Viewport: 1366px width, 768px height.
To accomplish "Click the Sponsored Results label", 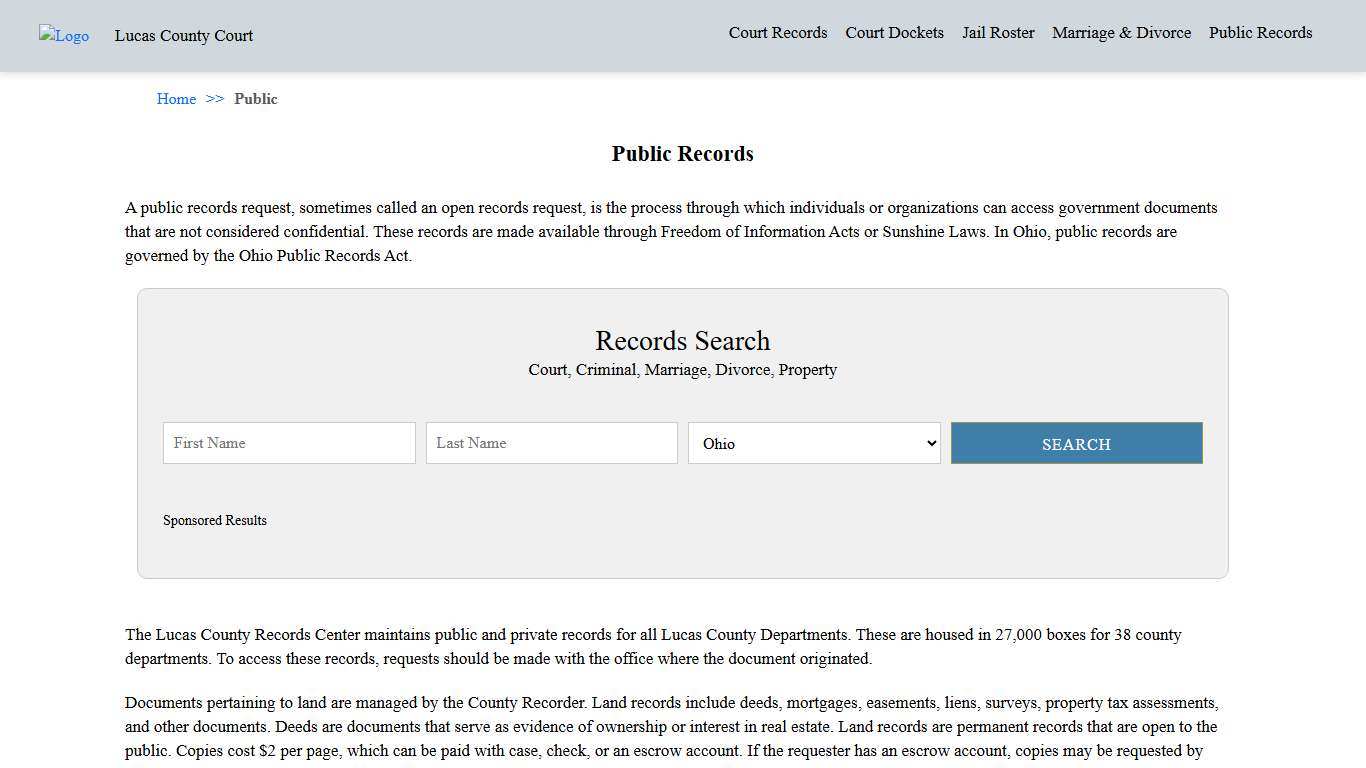I will pyautogui.click(x=215, y=520).
